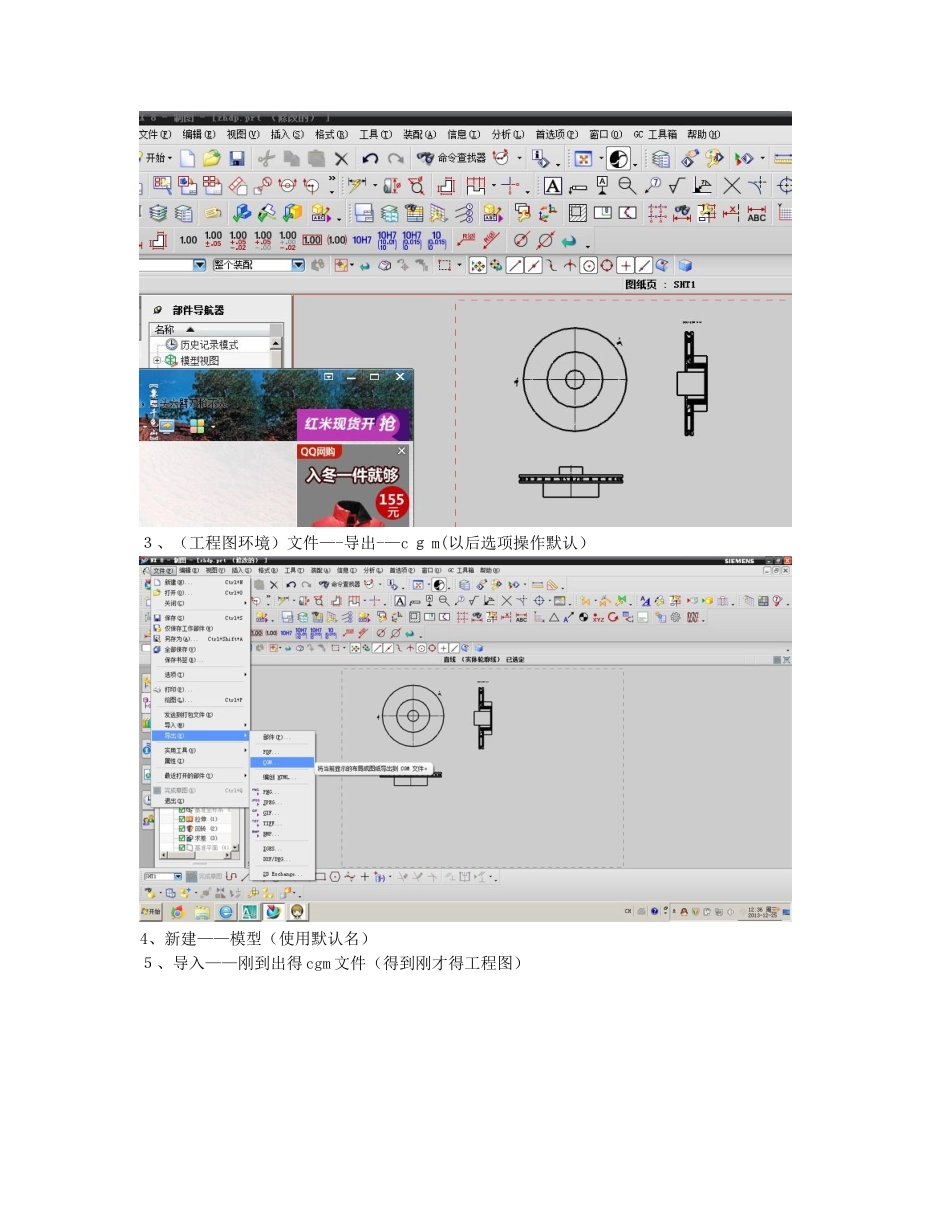Choose JPEG in the export submenu
The image size is (950, 1230).
[x=282, y=802]
